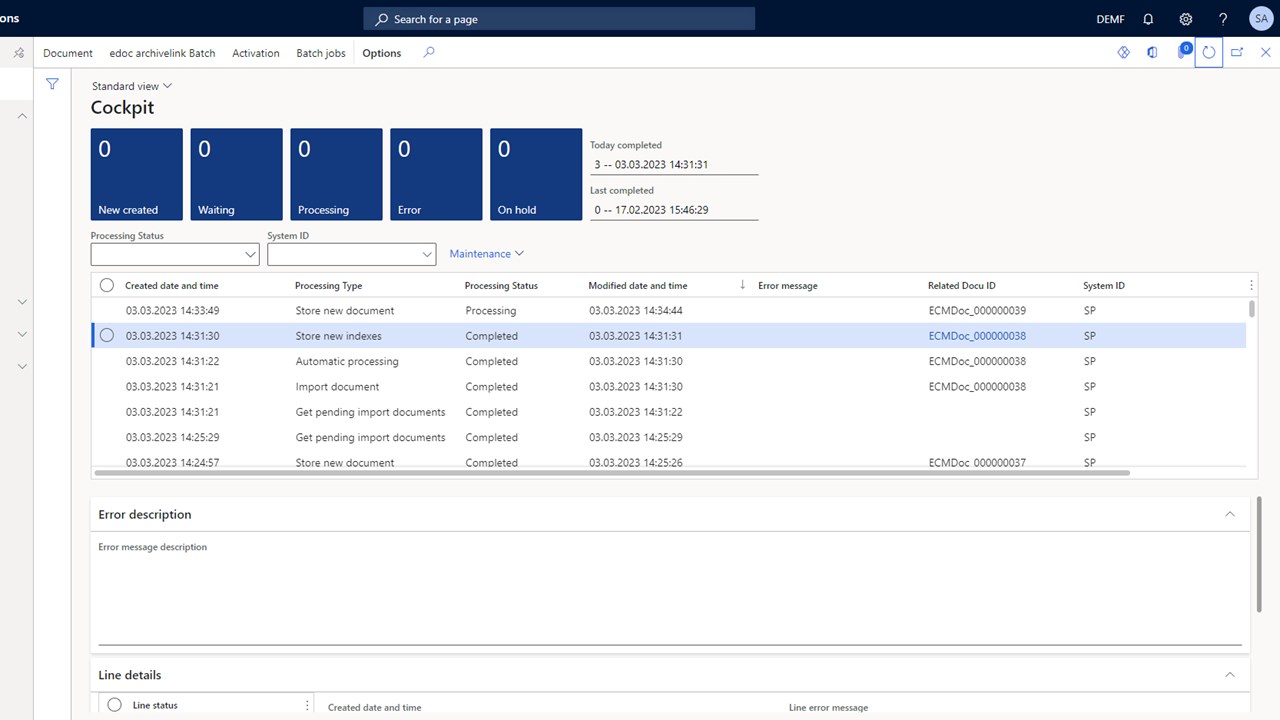Click the Error message description field
The image size is (1280, 720).
click(670, 600)
